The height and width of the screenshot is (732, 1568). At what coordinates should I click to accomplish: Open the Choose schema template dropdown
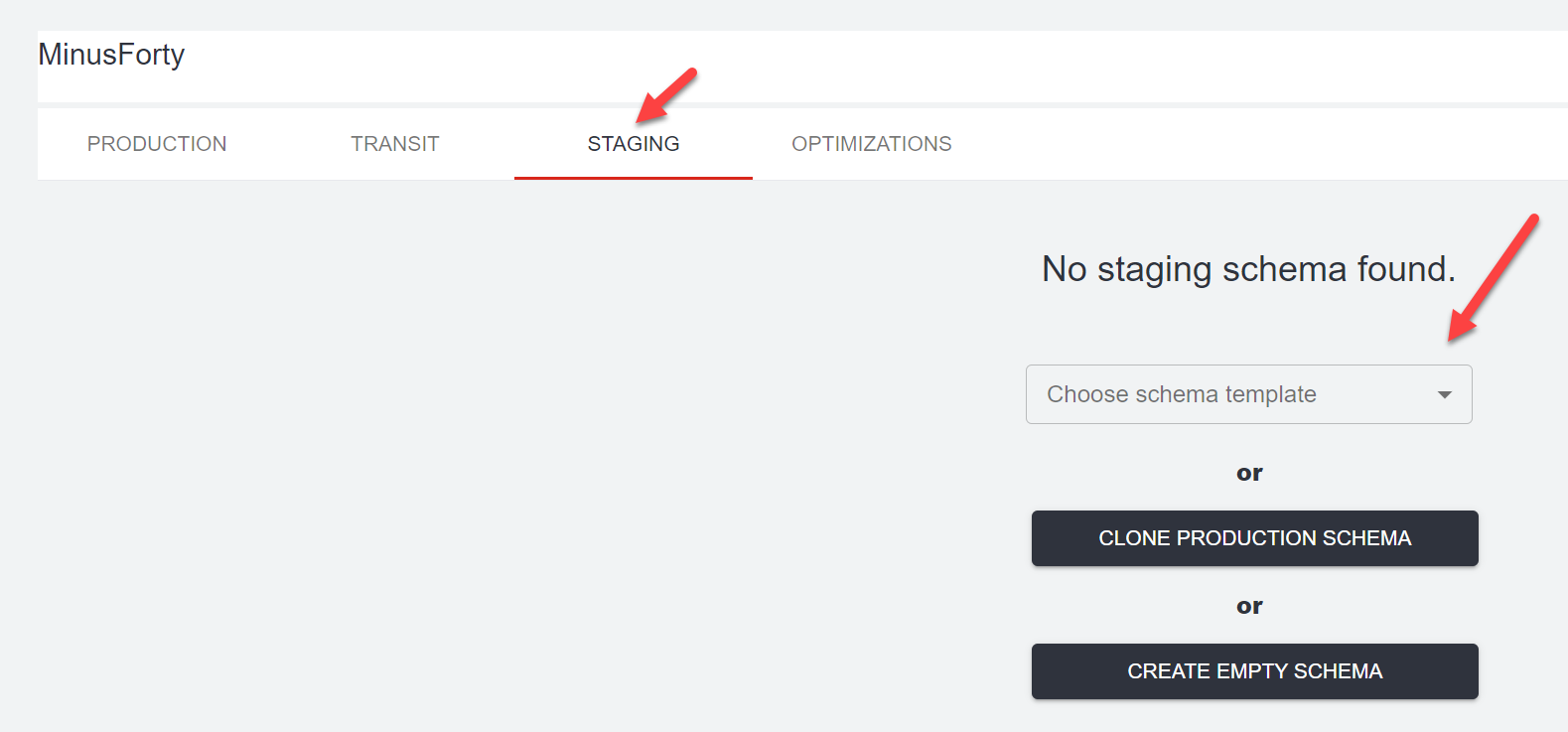pyautogui.click(x=1248, y=394)
